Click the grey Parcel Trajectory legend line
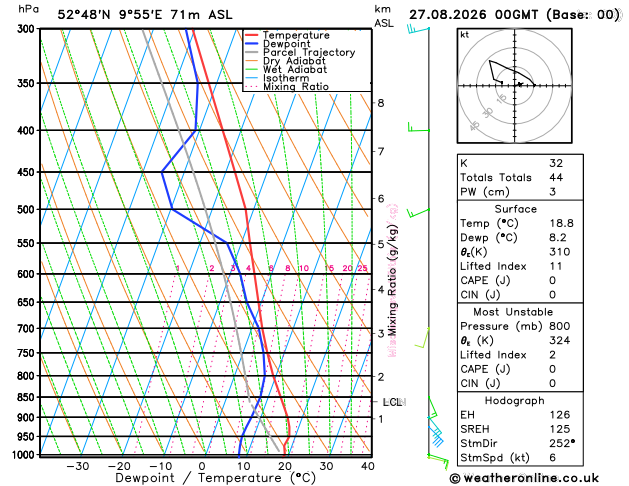Viewport: 629px width, 486px height. (252, 52)
